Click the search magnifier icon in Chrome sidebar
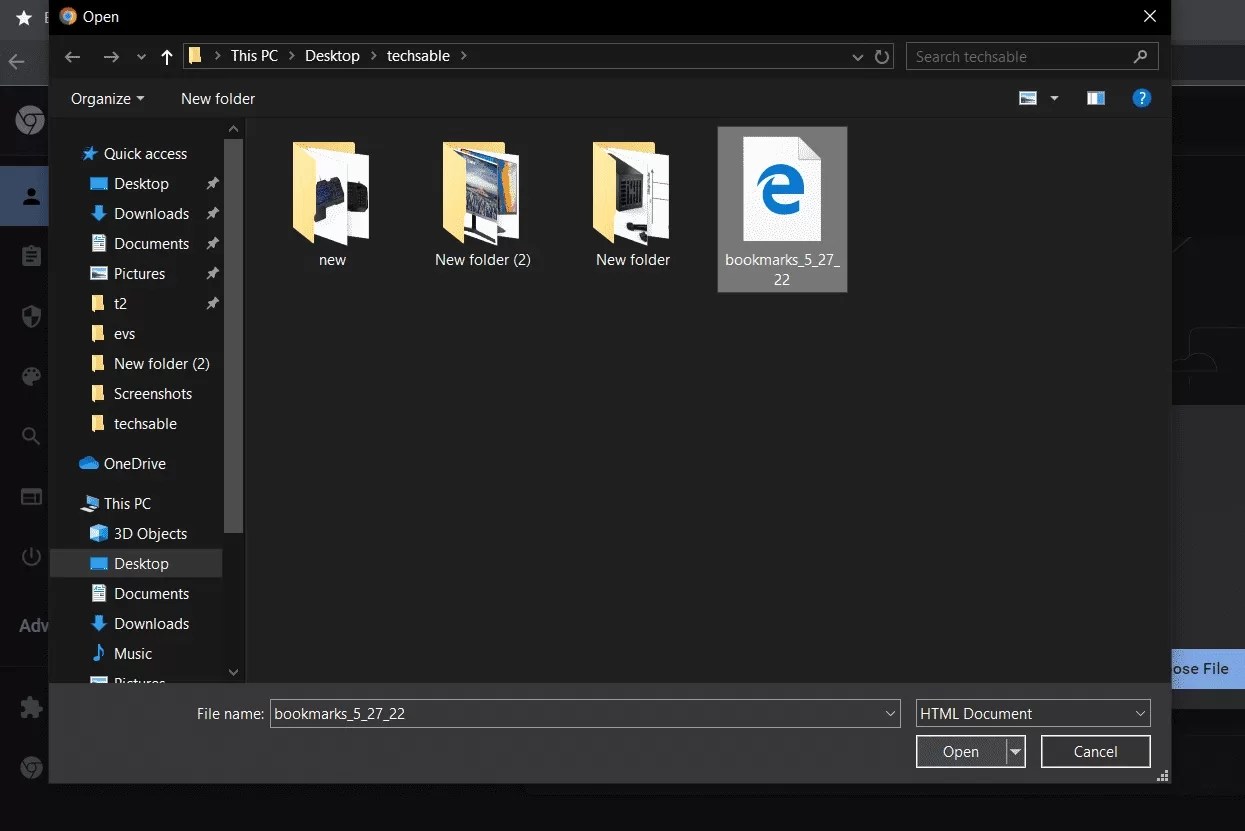 [30, 436]
